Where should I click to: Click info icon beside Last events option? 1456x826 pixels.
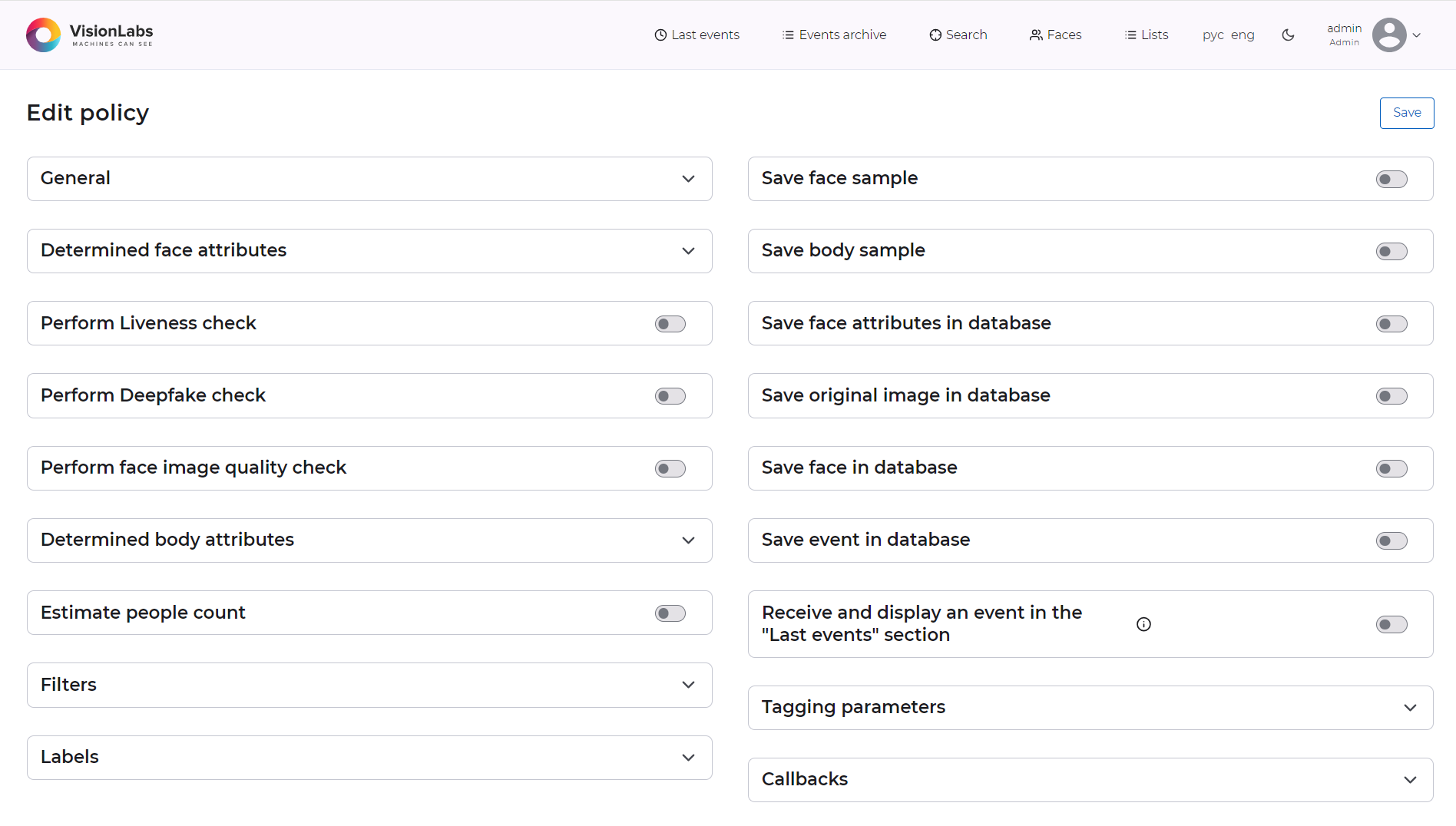1143,624
